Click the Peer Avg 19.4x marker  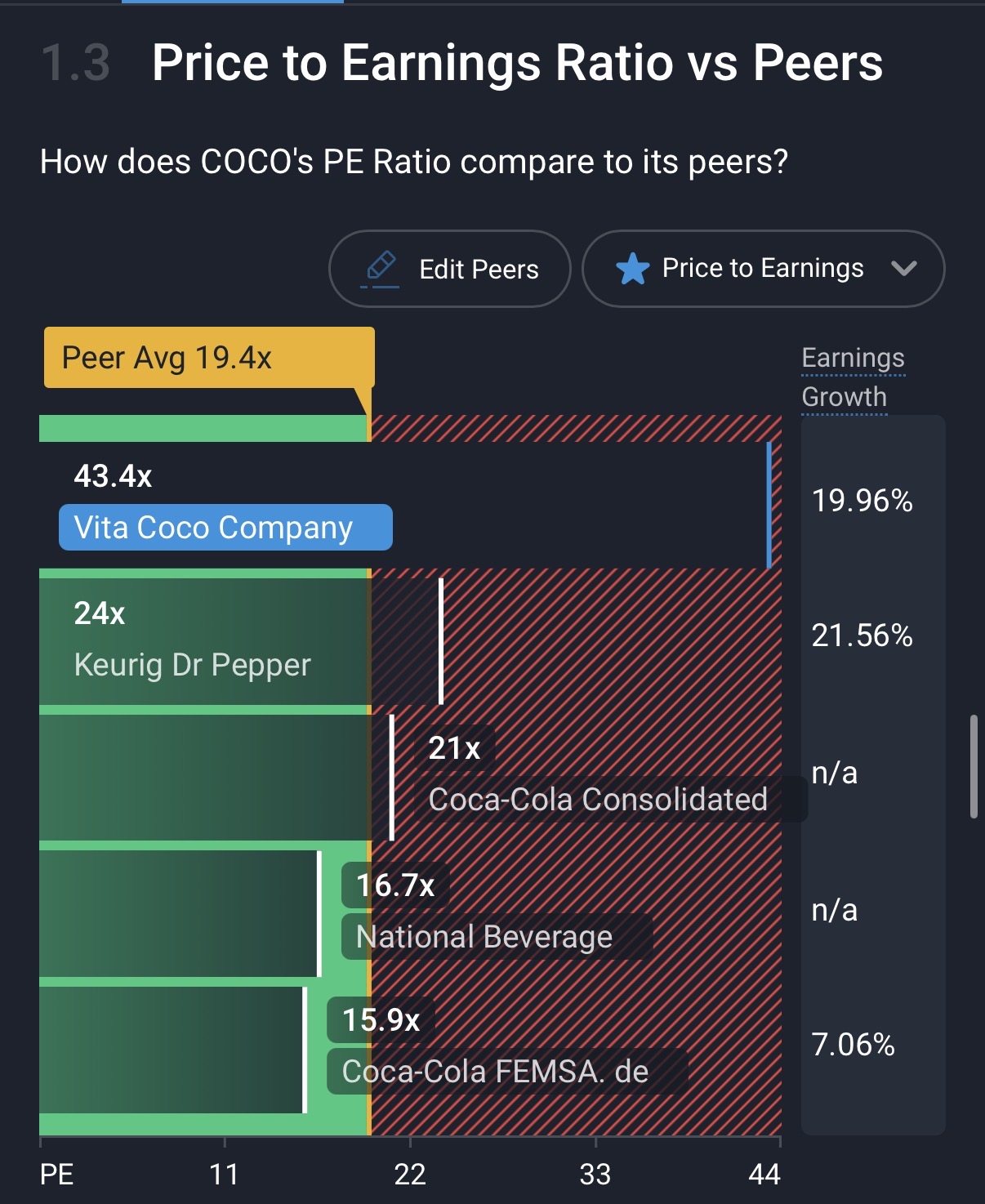pyautogui.click(x=209, y=358)
